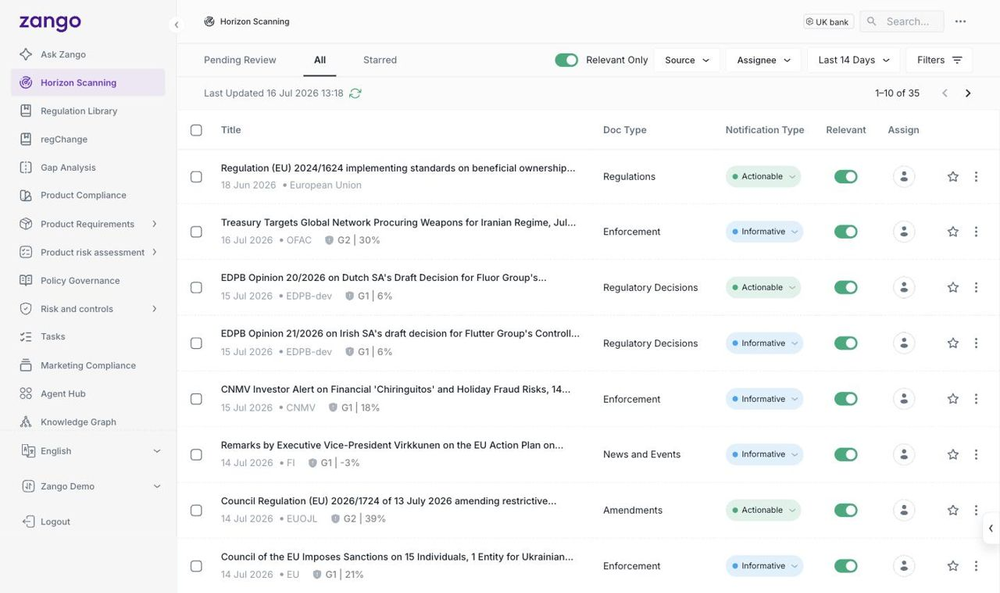
Task: Expand the right side panel handle
Action: point(991,528)
